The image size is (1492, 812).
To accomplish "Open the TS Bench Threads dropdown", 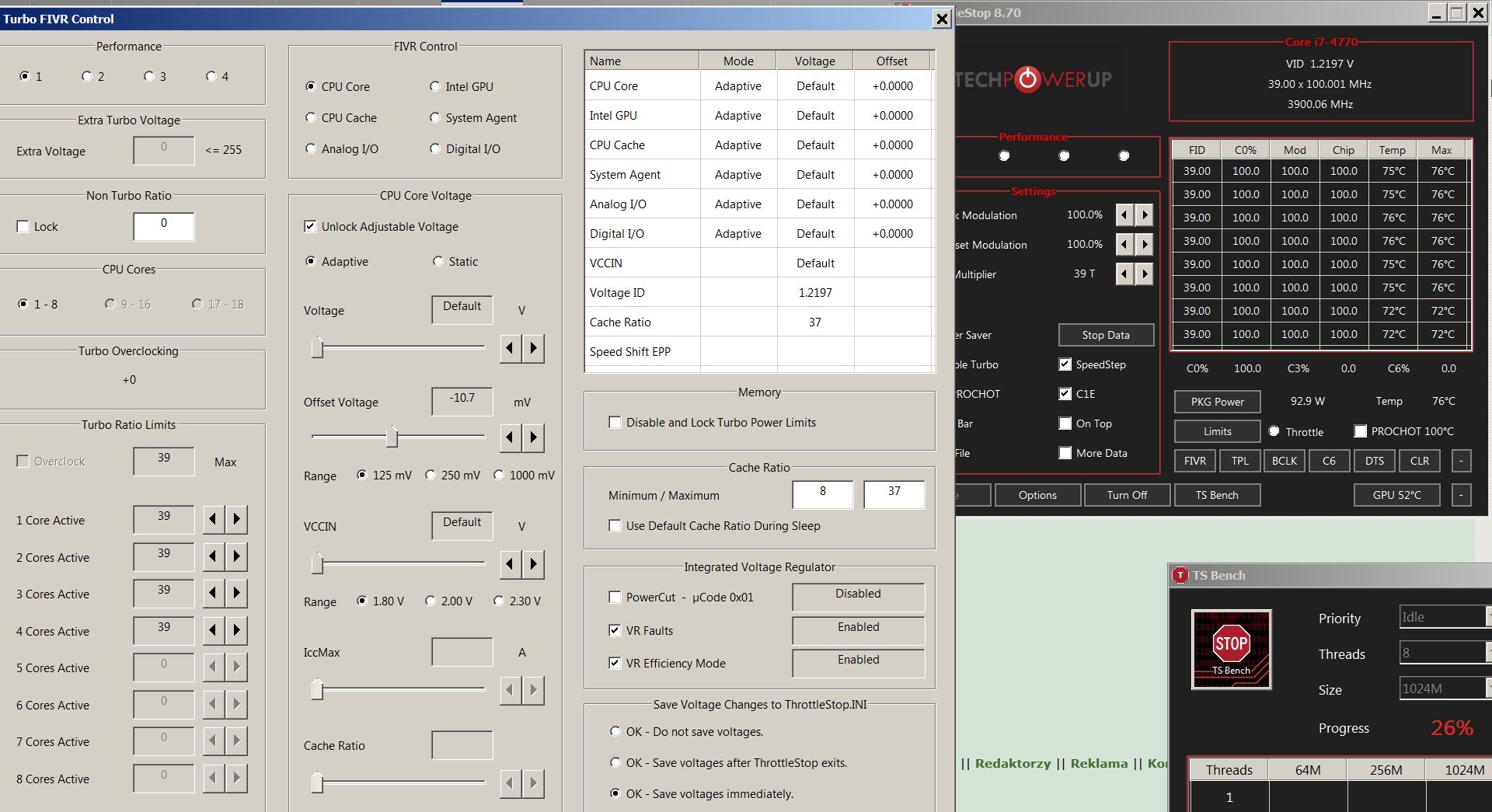I will (x=1445, y=653).
